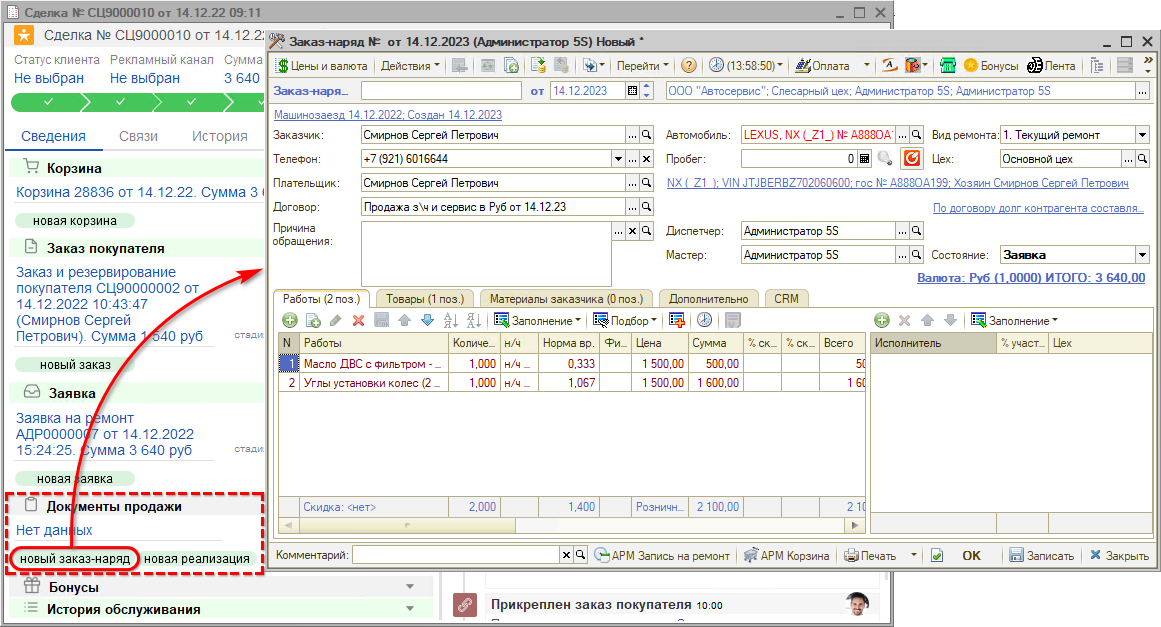The image size is (1161, 627).
Task: Click the новый заказ-наряд link
Action: point(75,558)
